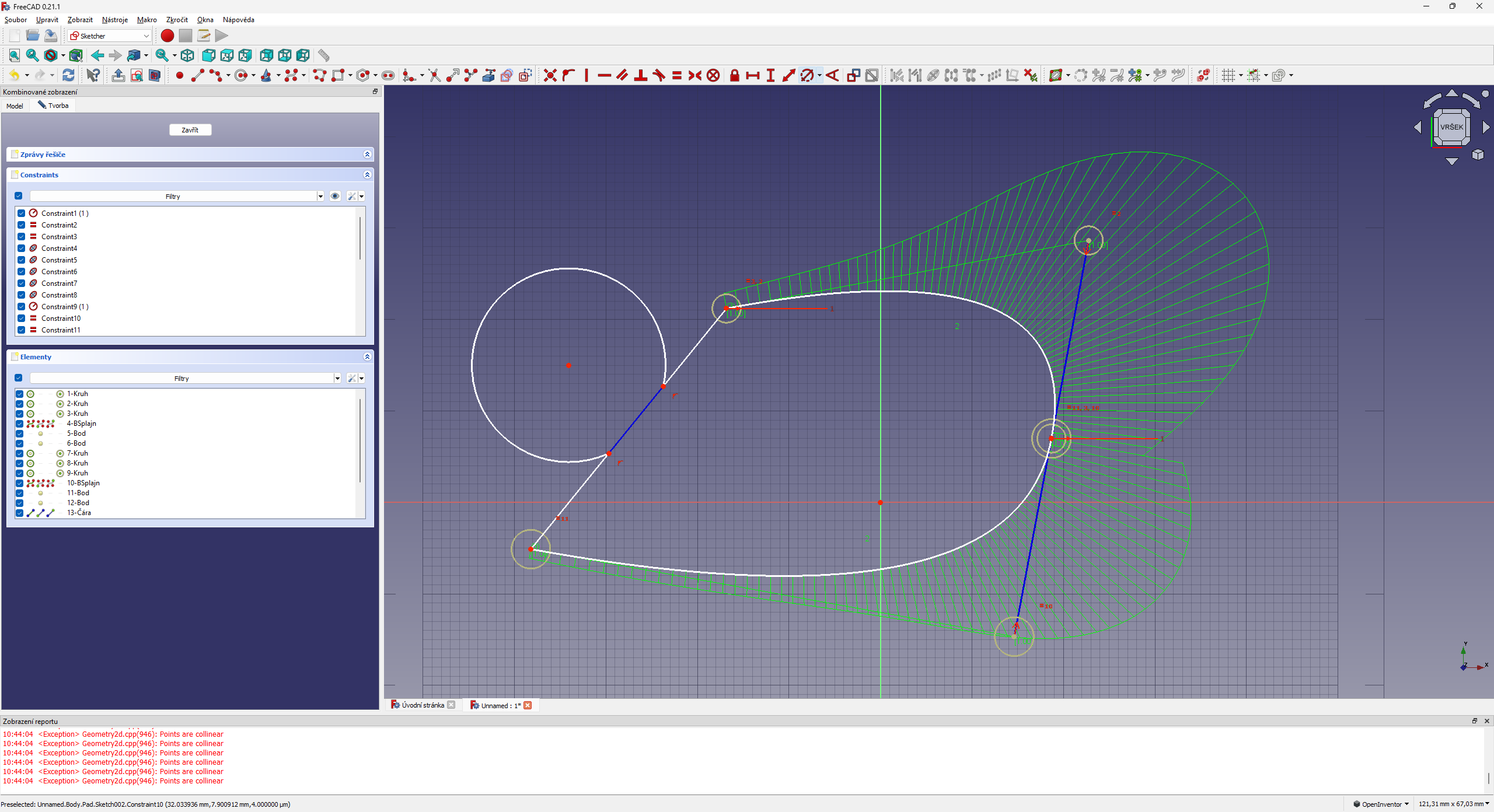Select the equality constraint tool
Viewport: 1494px width, 812px height.
677,75
